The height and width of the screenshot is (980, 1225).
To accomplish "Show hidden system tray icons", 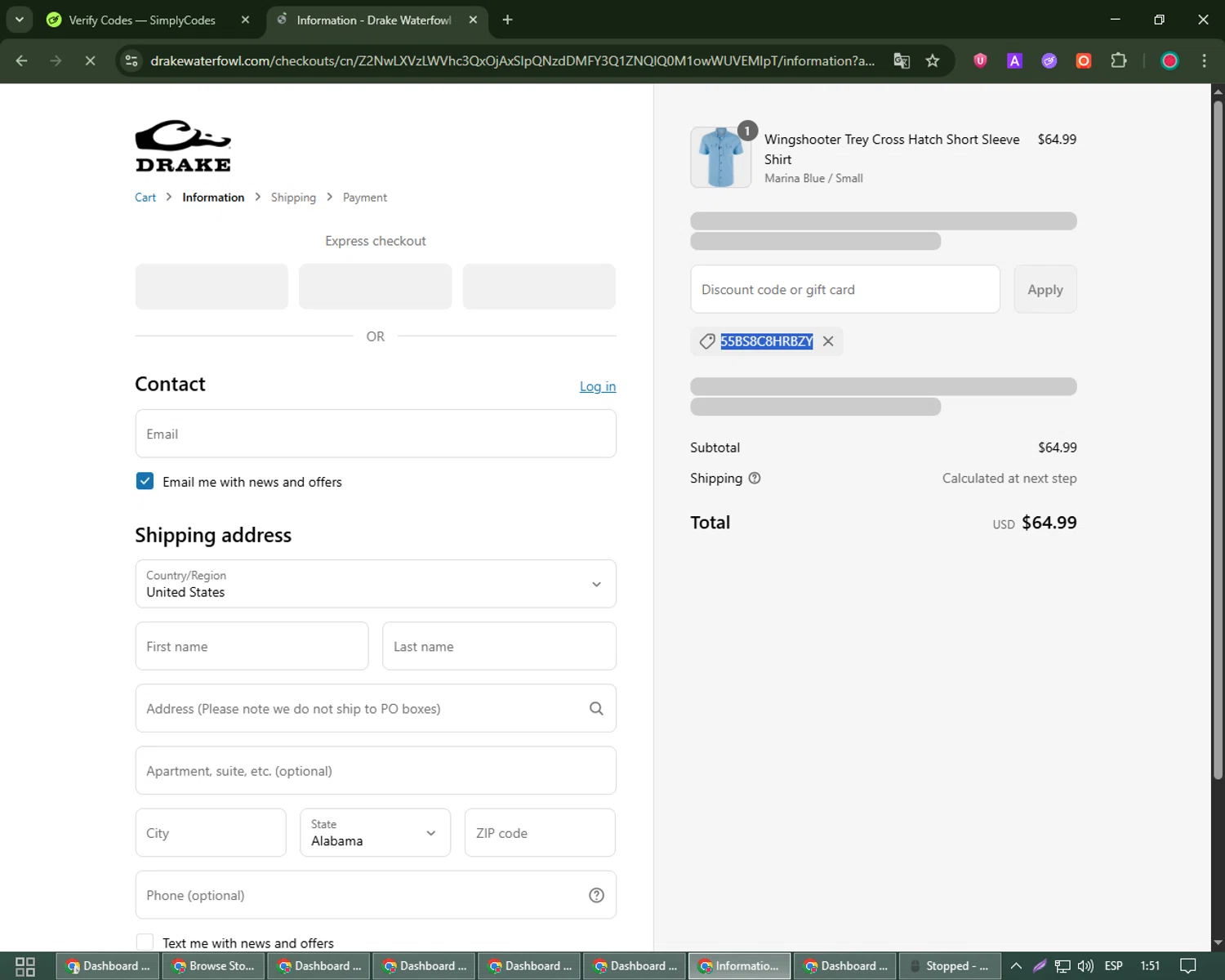I will tap(1016, 966).
